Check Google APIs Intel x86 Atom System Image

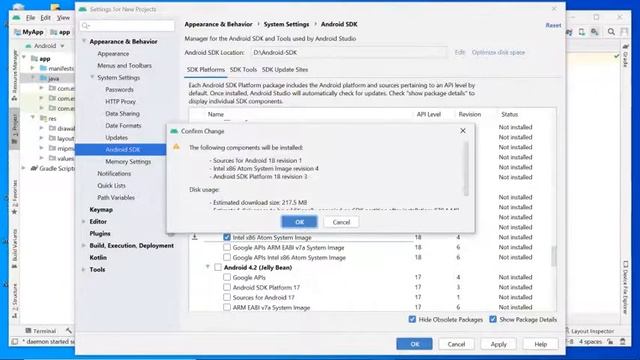pyautogui.click(x=227, y=257)
